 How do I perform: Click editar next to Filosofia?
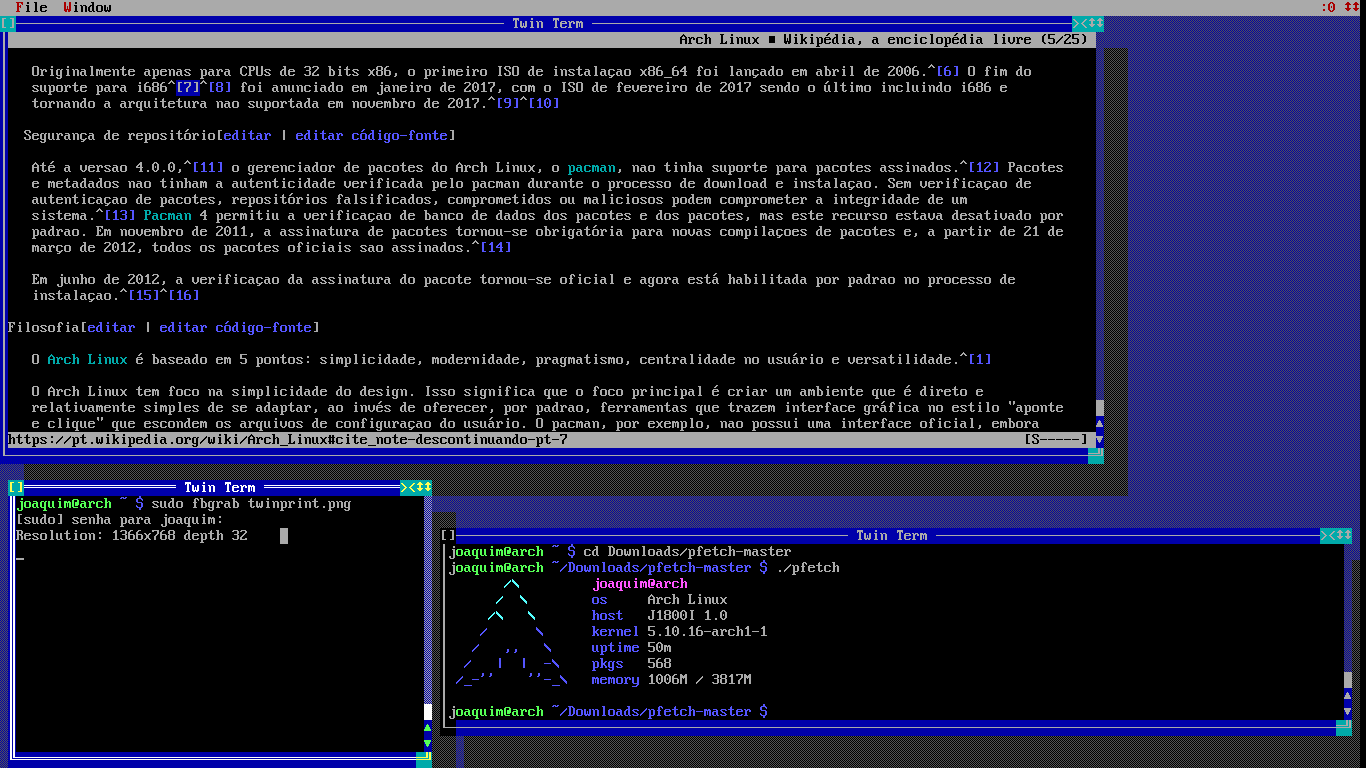click(112, 327)
